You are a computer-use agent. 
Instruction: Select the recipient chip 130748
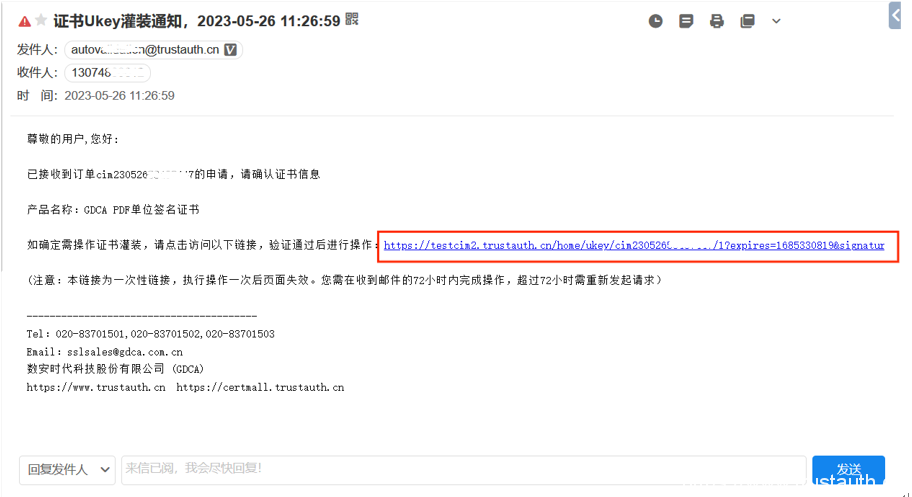tap(108, 73)
